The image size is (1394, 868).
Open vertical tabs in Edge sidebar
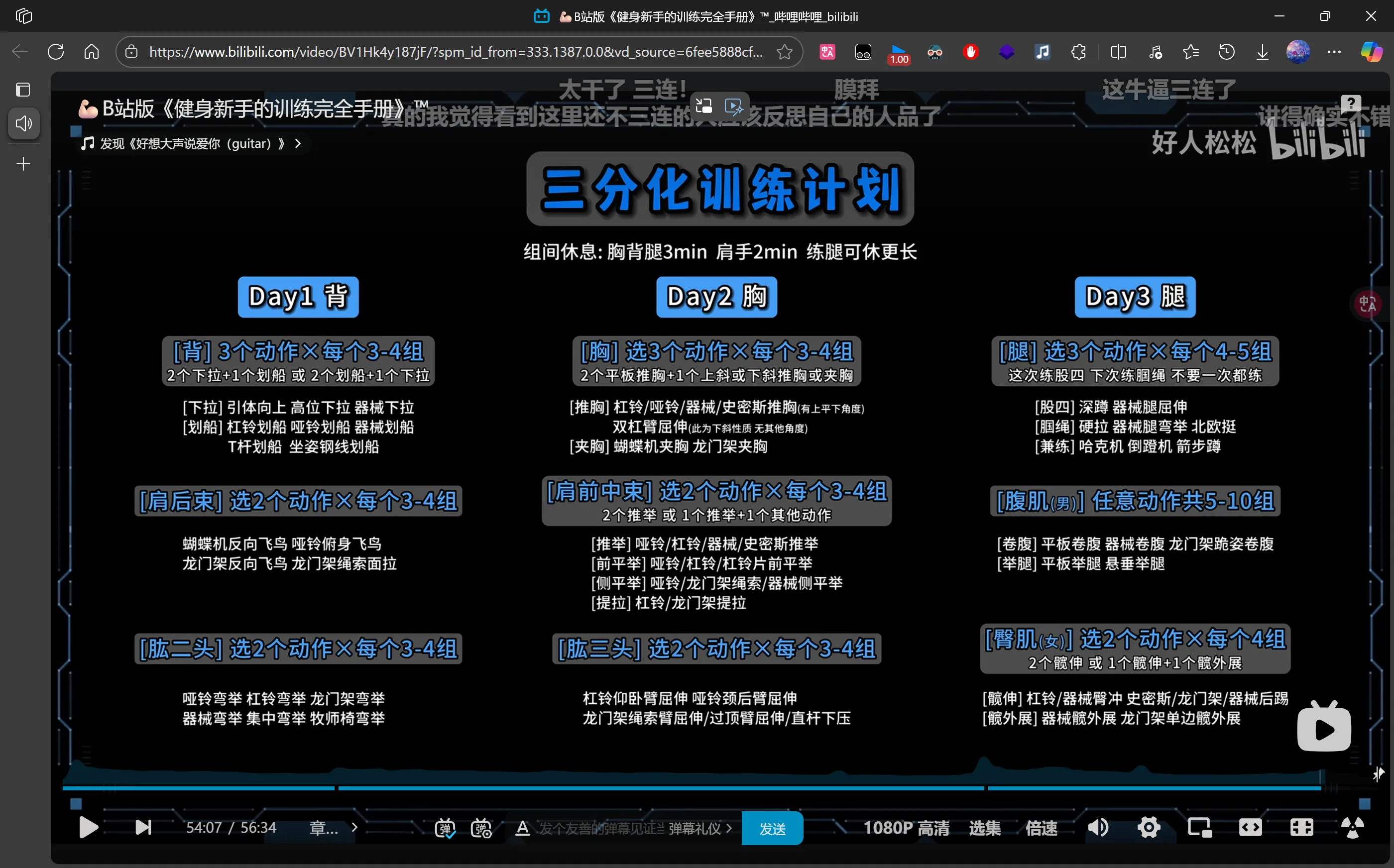(x=23, y=90)
